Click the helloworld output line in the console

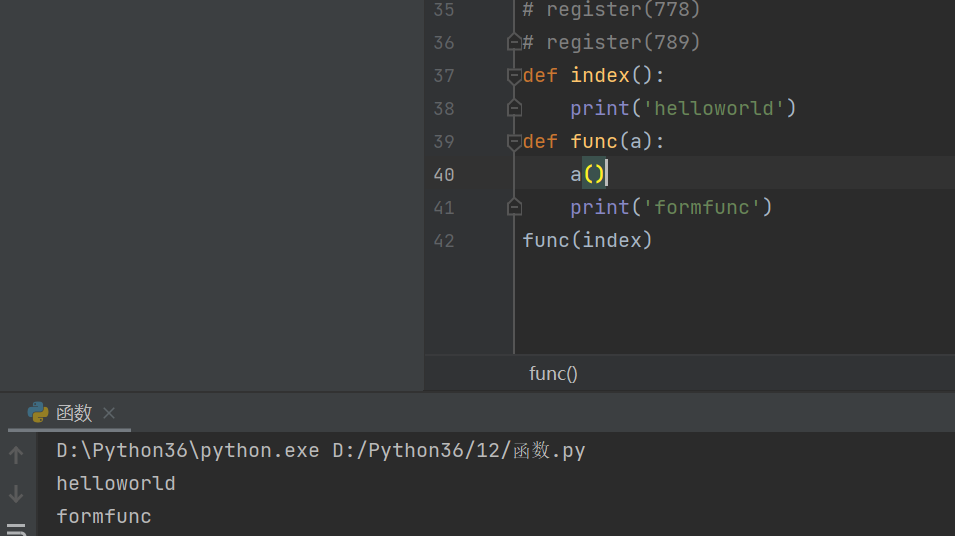point(116,484)
